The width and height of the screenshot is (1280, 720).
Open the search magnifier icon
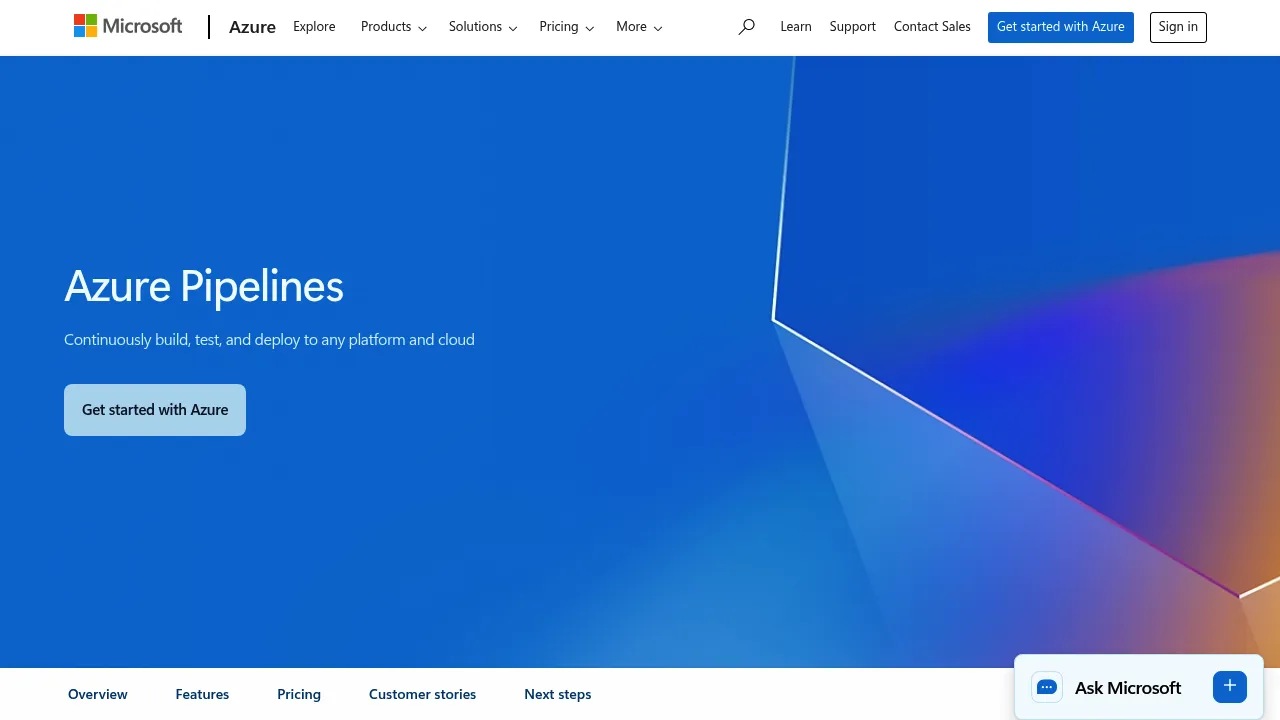coord(746,27)
